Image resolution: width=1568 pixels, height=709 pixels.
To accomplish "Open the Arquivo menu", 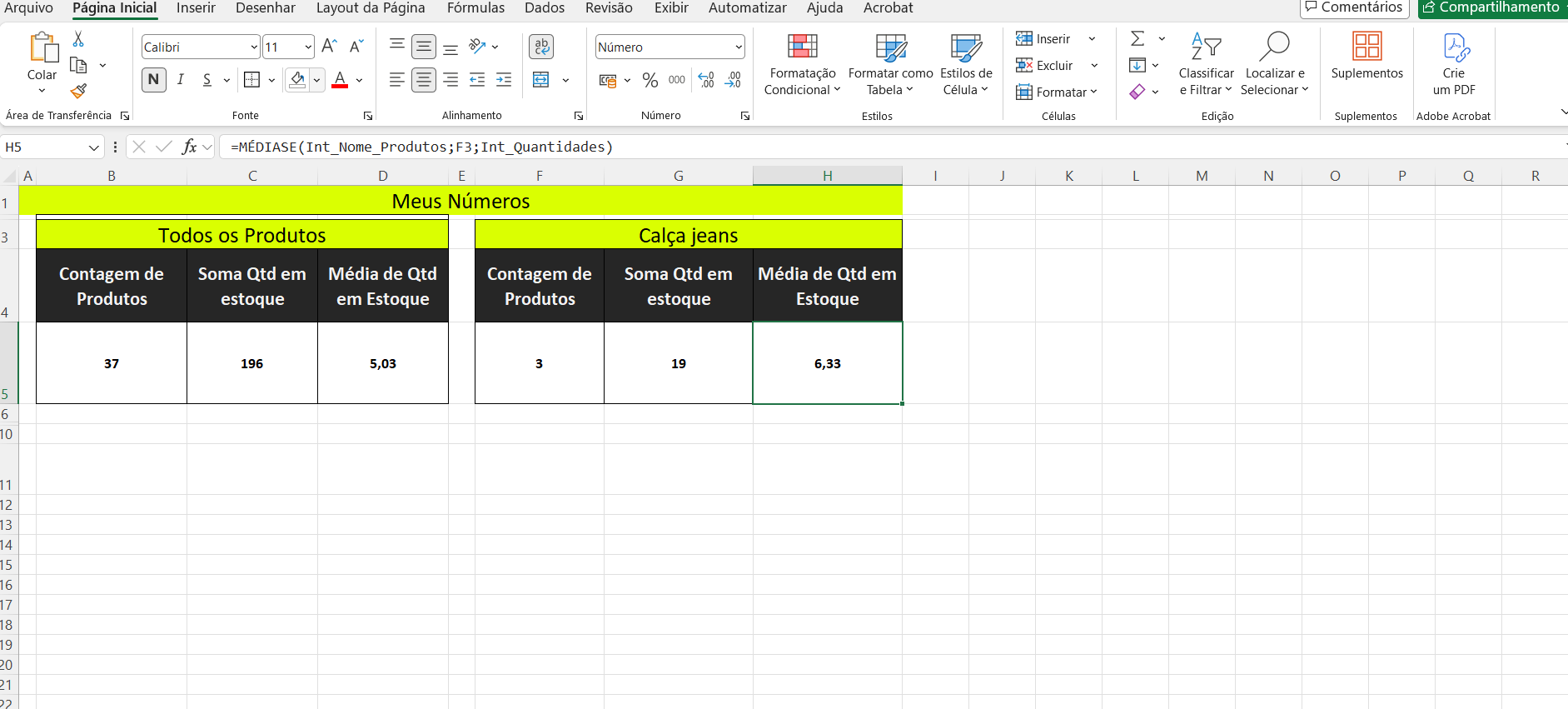I will (29, 8).
